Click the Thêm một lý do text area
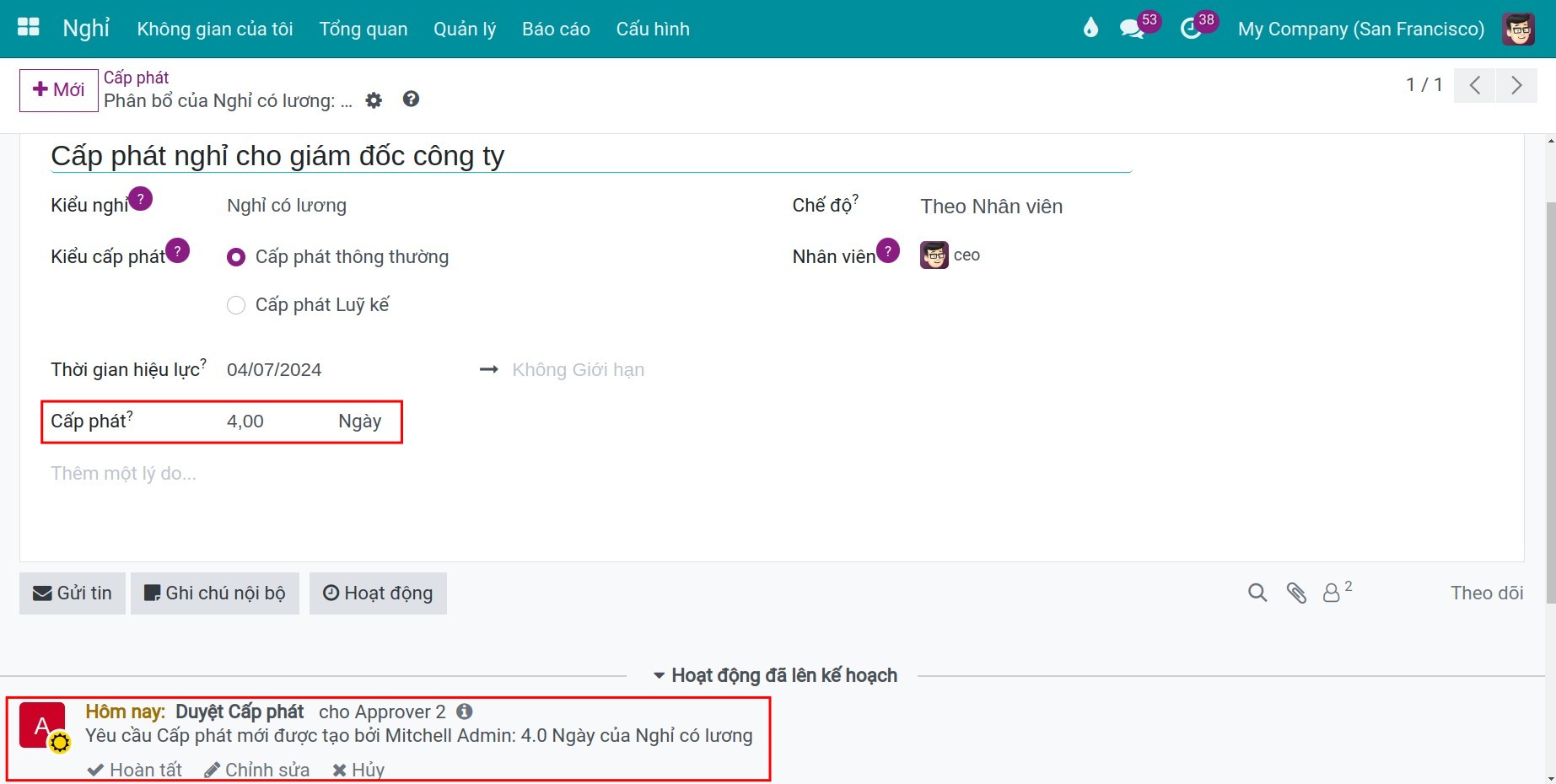This screenshot has width=1556, height=784. (x=123, y=474)
